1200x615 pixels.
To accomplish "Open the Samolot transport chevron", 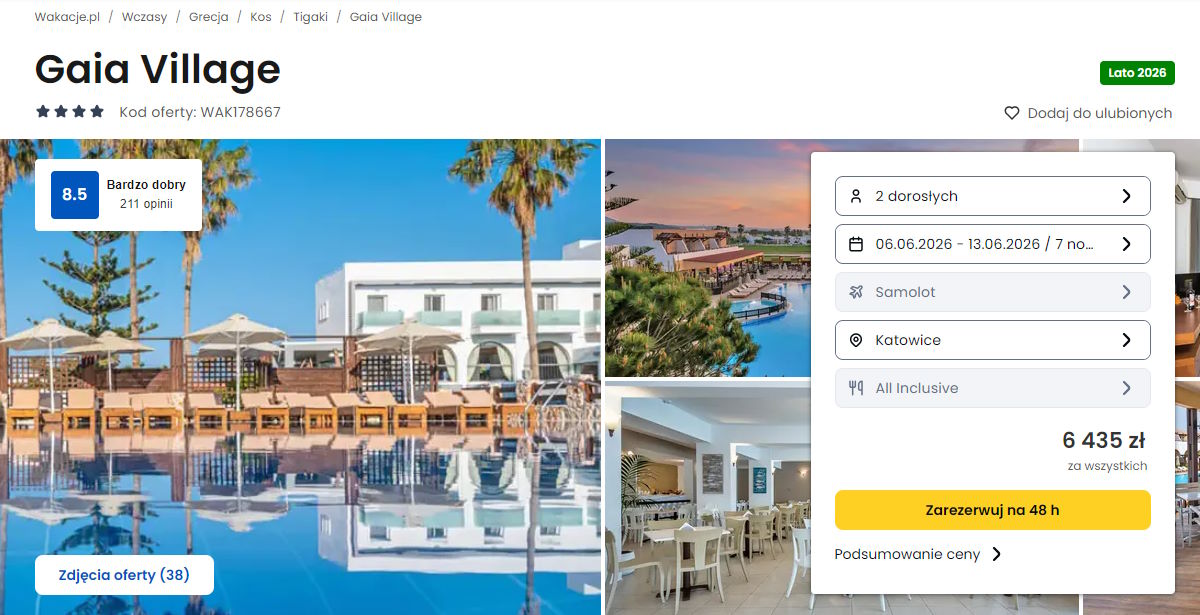I will (x=1126, y=292).
